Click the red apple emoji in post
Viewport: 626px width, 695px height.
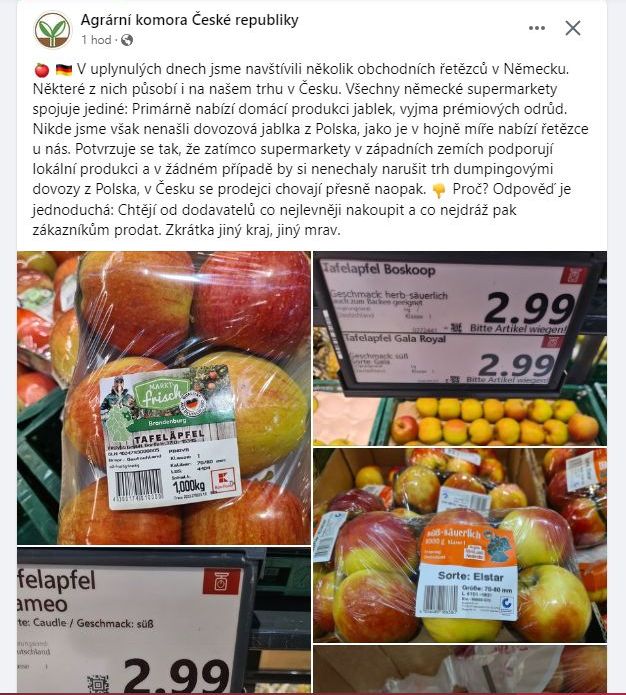pyautogui.click(x=42, y=70)
